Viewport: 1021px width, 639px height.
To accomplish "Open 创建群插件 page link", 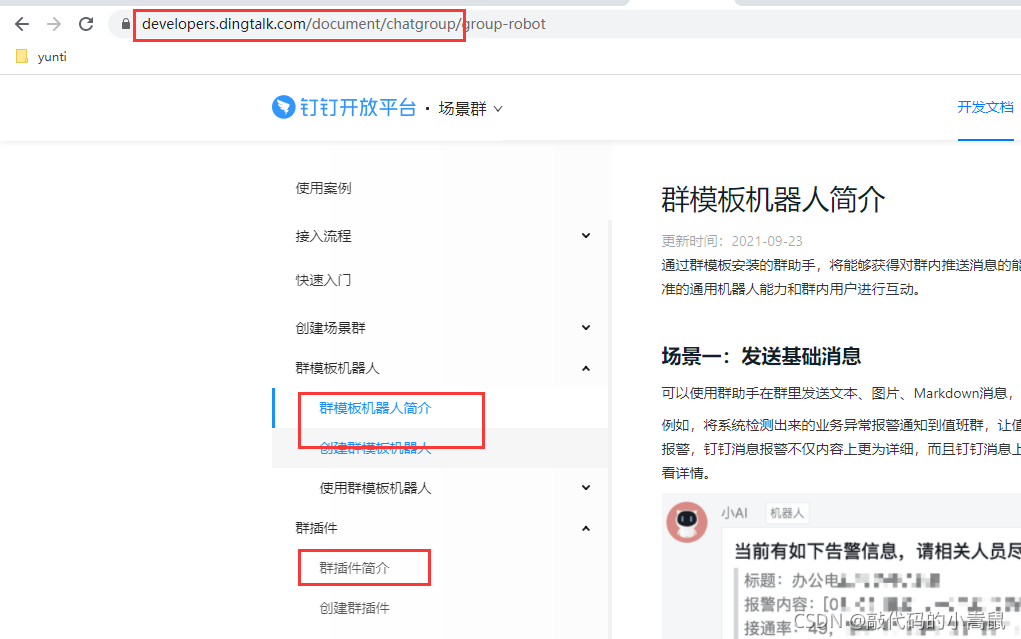I will (x=355, y=608).
